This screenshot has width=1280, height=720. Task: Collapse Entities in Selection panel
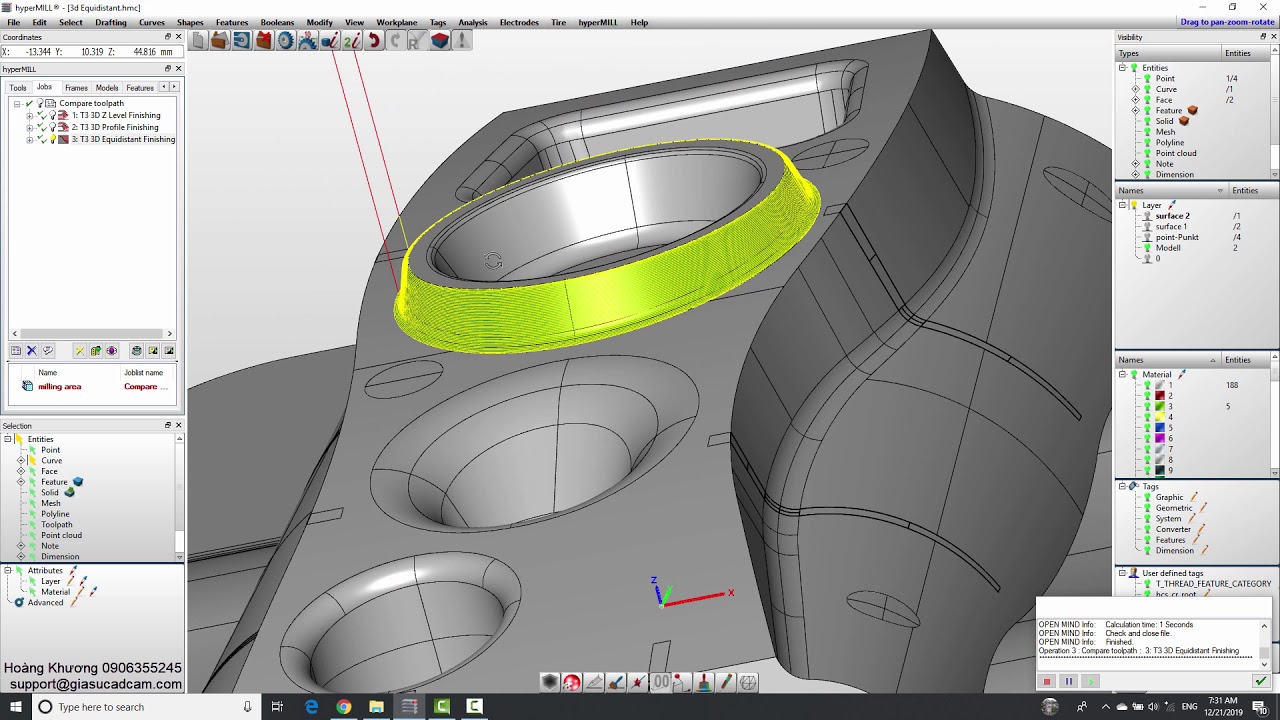pos(8,439)
